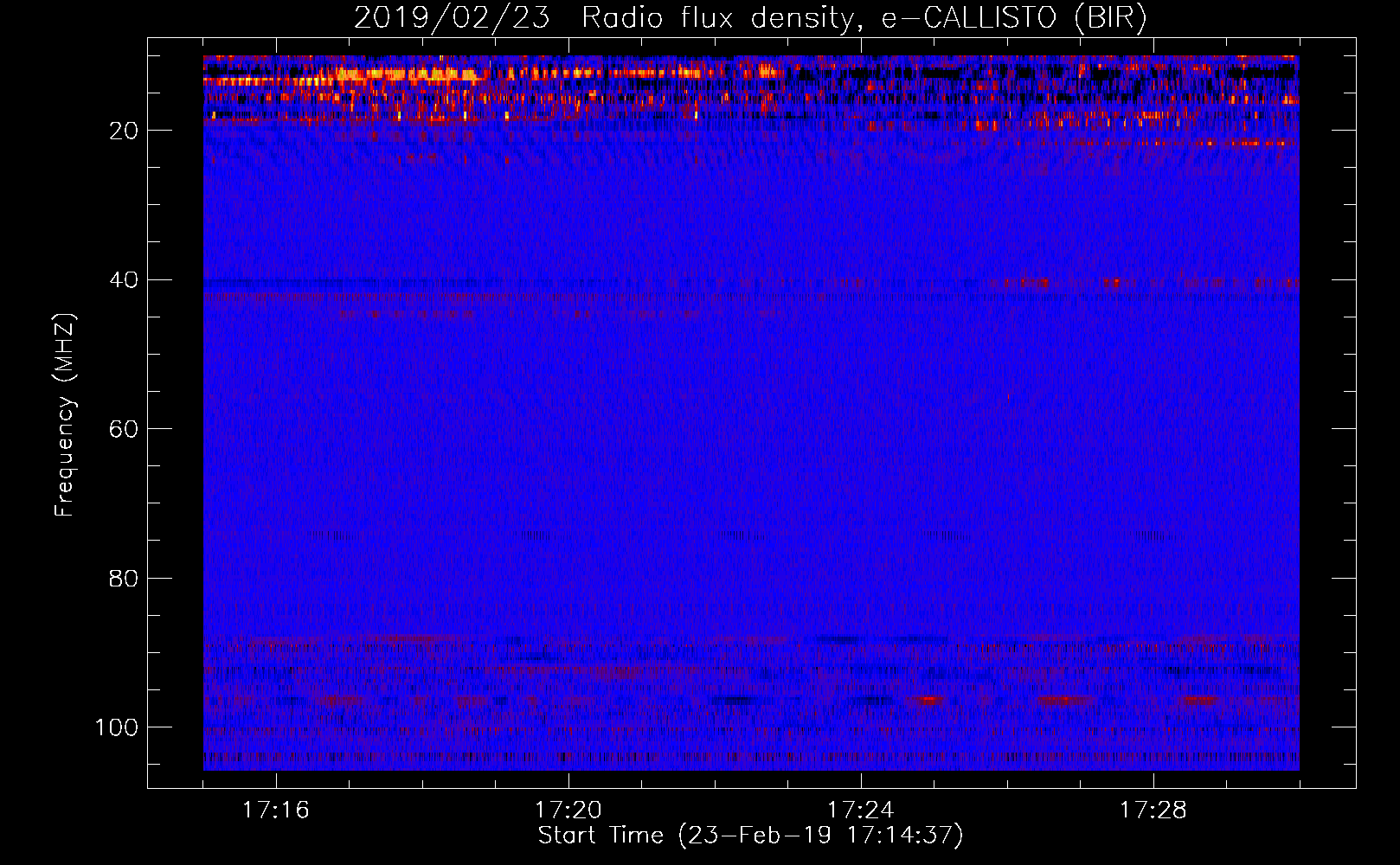Click the 'Start Time (23-Feb-19 17:14:37)' label

[750, 836]
